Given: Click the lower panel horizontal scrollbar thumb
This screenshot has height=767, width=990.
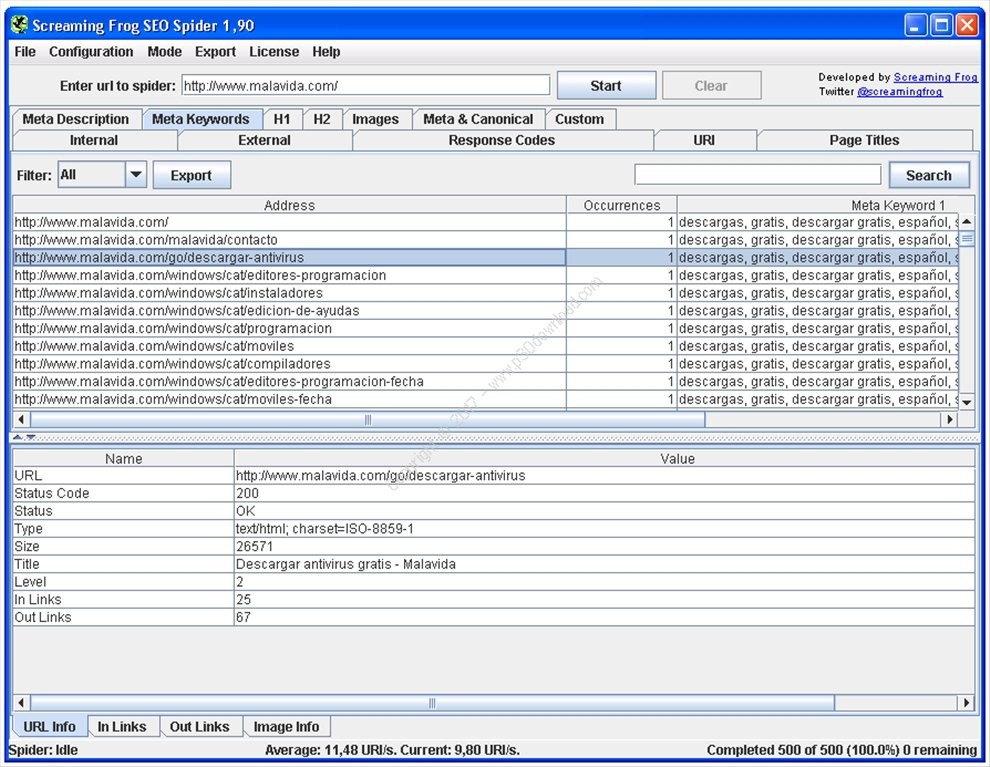Looking at the screenshot, I should pos(432,702).
